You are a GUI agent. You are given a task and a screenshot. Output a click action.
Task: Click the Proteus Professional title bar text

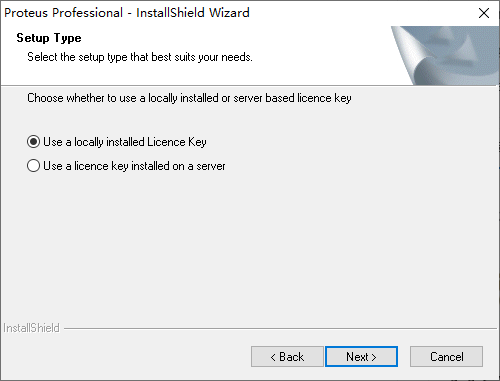pyautogui.click(x=63, y=13)
